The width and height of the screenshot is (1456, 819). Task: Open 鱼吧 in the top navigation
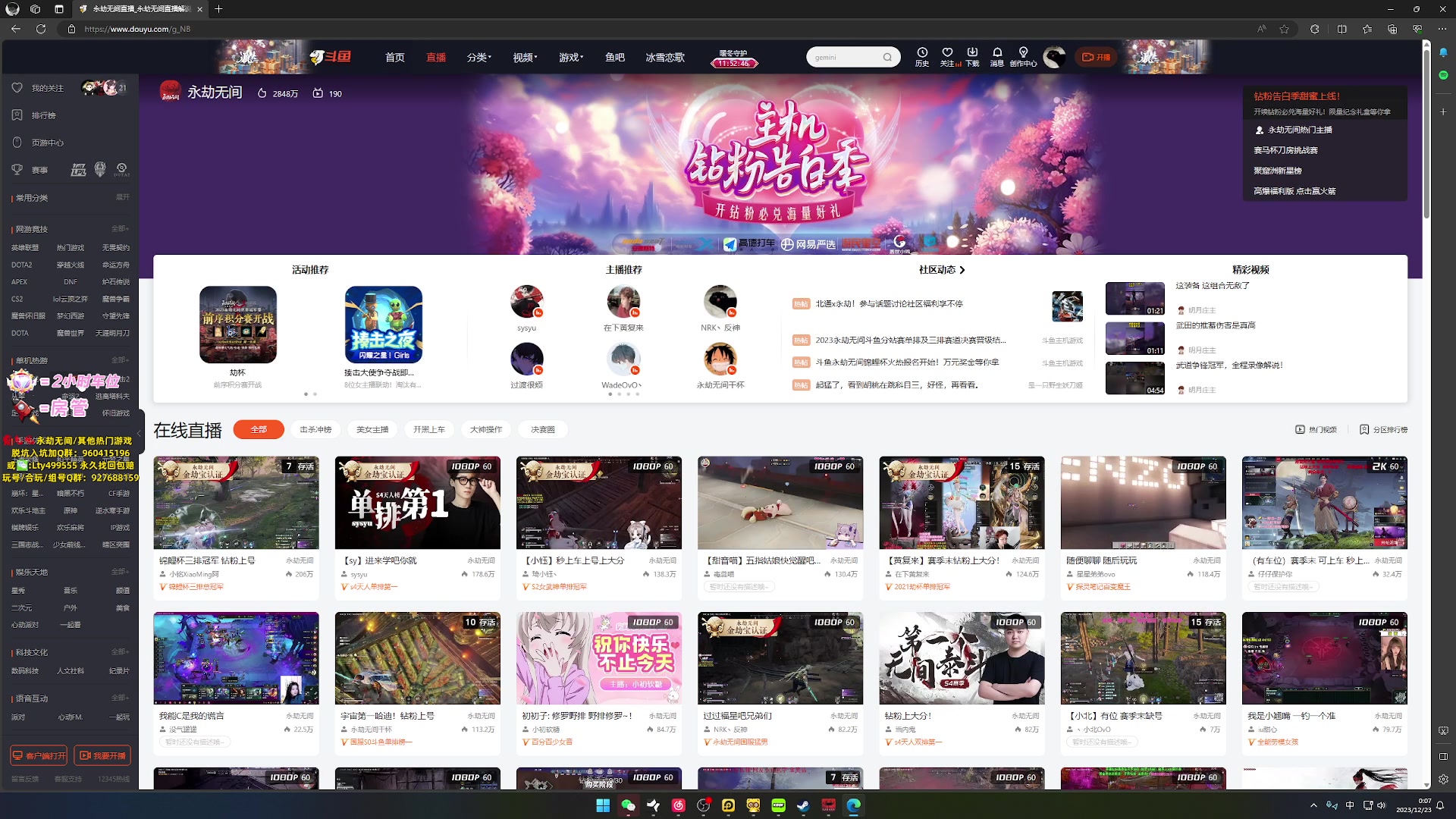[x=615, y=58]
